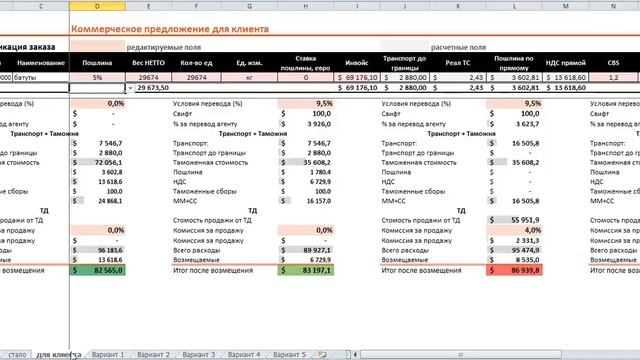
Task: Go to the 'Вариант 4' sheet tab
Action: click(x=244, y=354)
